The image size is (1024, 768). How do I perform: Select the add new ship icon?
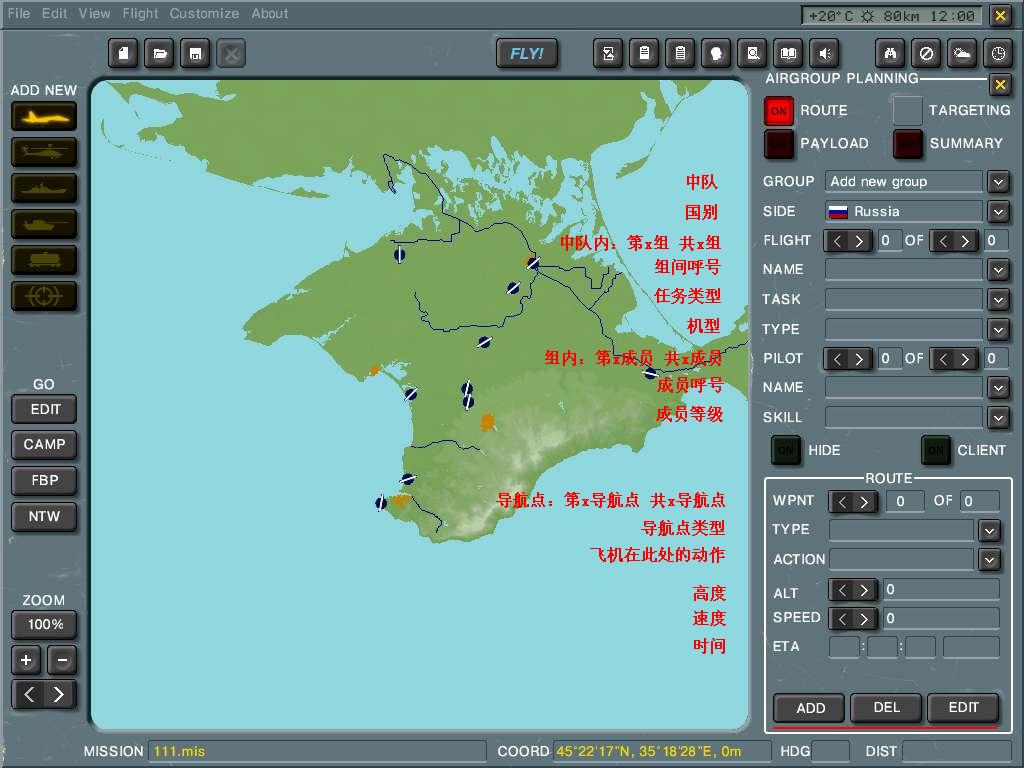pos(44,188)
